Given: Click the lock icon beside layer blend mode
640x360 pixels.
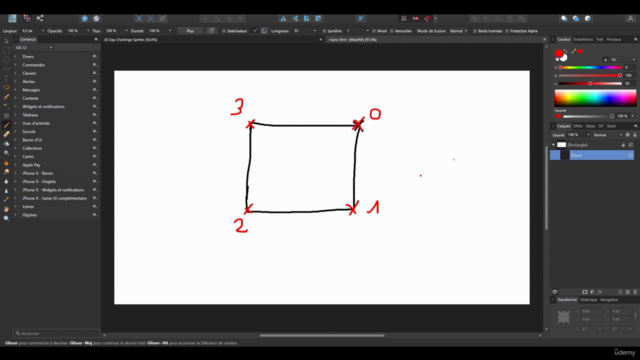Looking at the screenshot, I should point(635,135).
